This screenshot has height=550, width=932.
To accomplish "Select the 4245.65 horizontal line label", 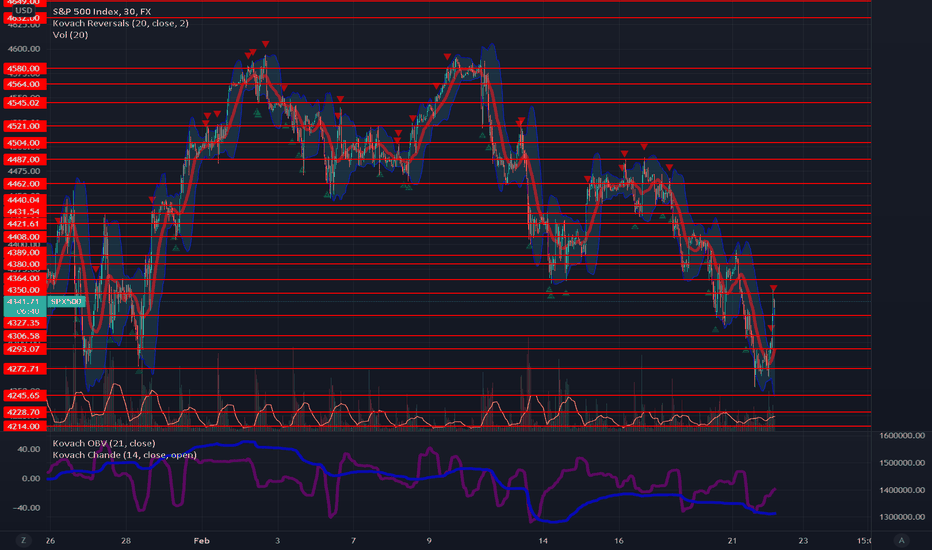I will click(x=24, y=395).
